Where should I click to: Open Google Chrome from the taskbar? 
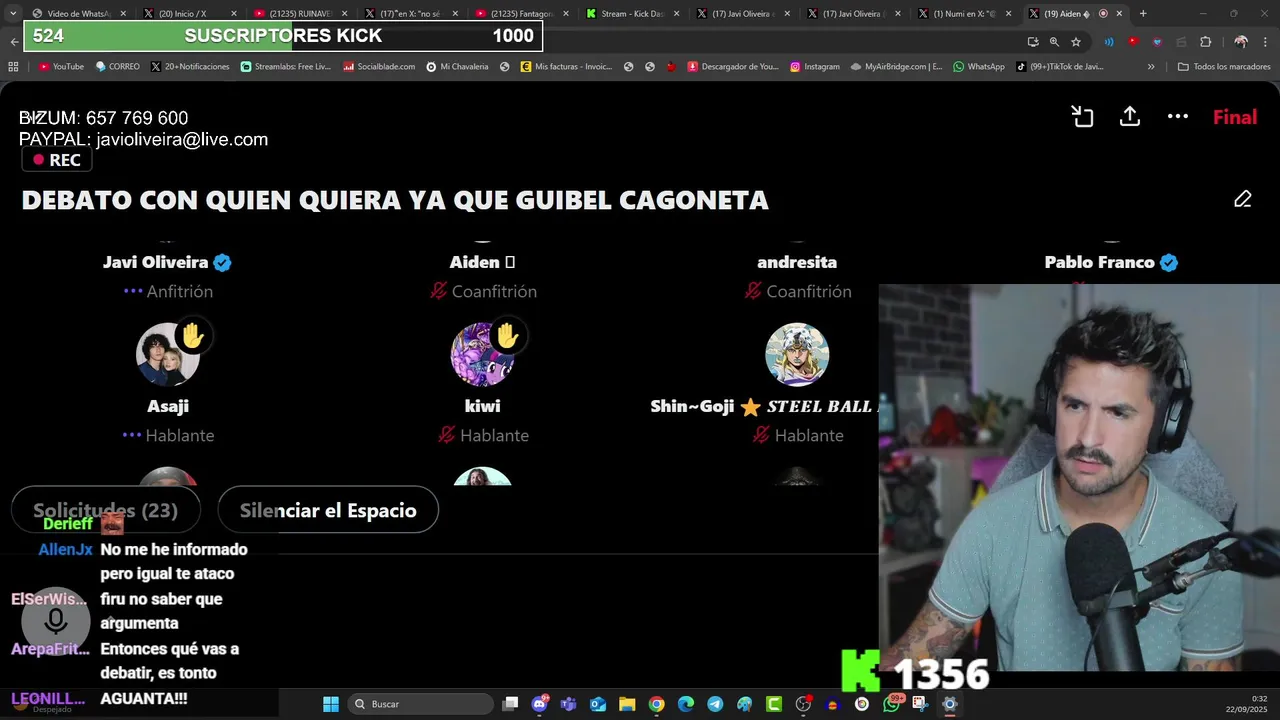pos(656,704)
